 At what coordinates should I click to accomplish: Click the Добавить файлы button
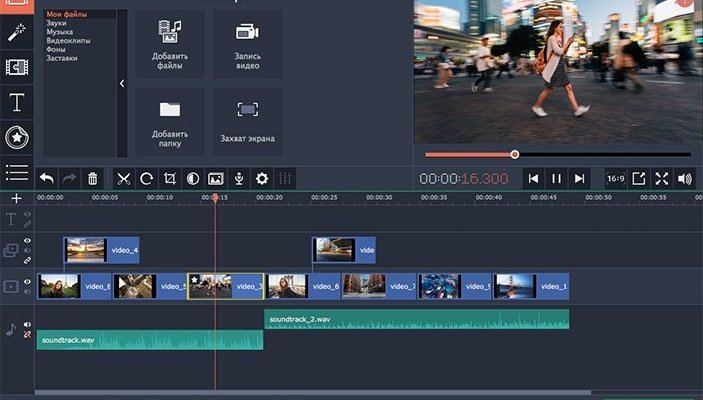pyautogui.click(x=170, y=45)
